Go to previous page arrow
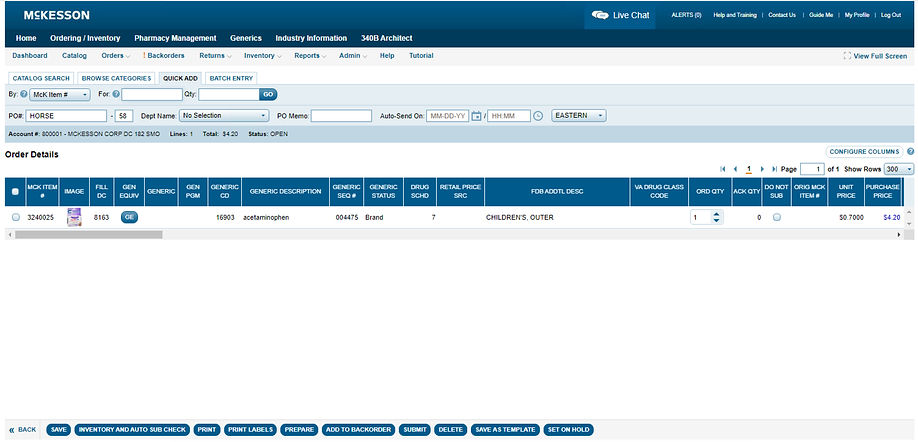Viewport: 918px width, 442px height. click(735, 169)
